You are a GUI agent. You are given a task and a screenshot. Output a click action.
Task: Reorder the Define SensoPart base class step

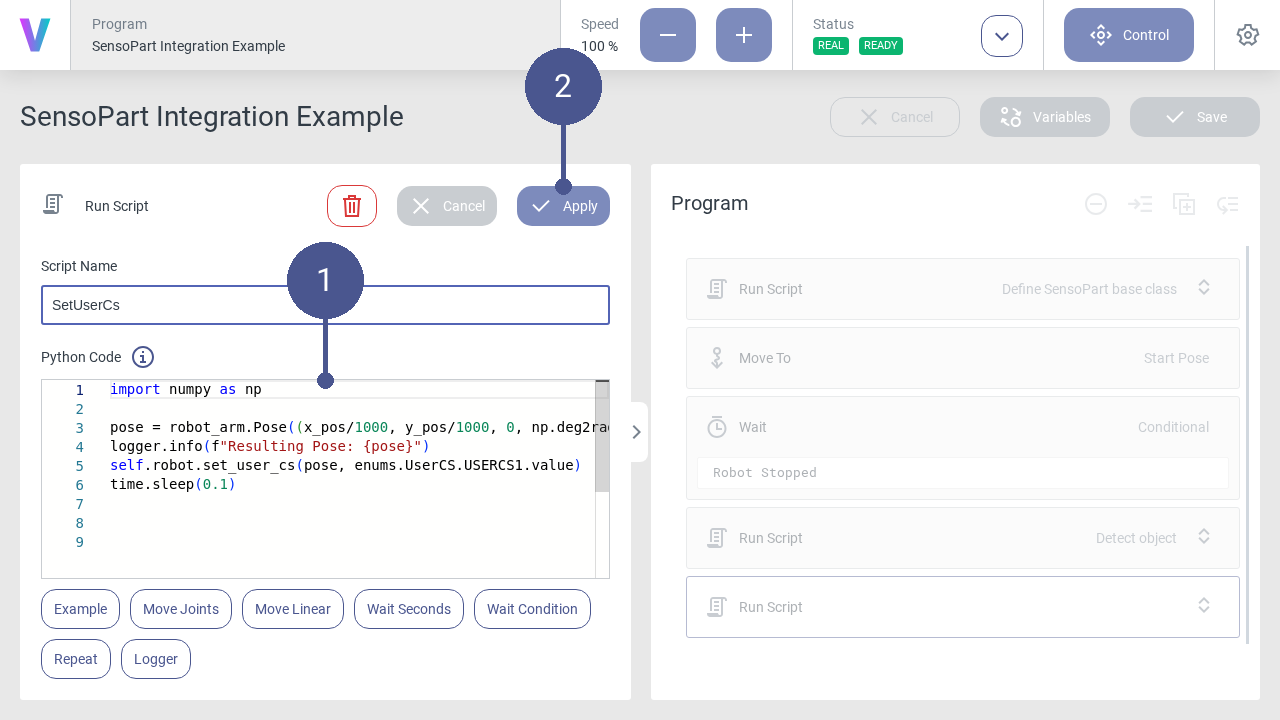pos(1204,288)
